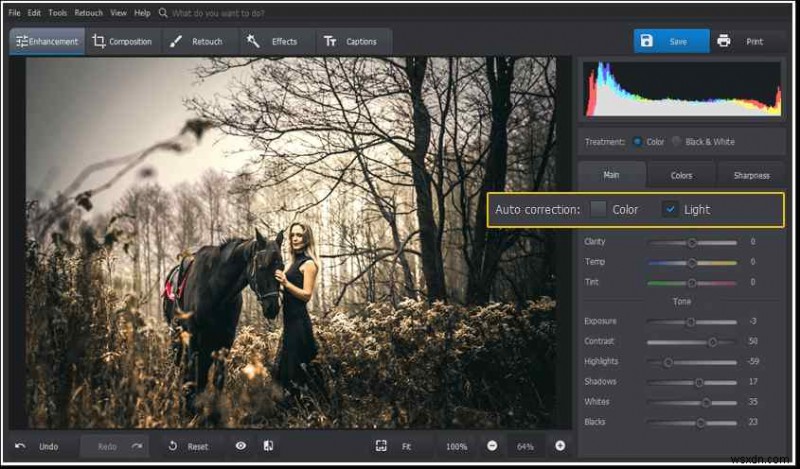This screenshot has height=469, width=800.
Task: Open the Retouch menu in menu bar
Action: (x=88, y=13)
